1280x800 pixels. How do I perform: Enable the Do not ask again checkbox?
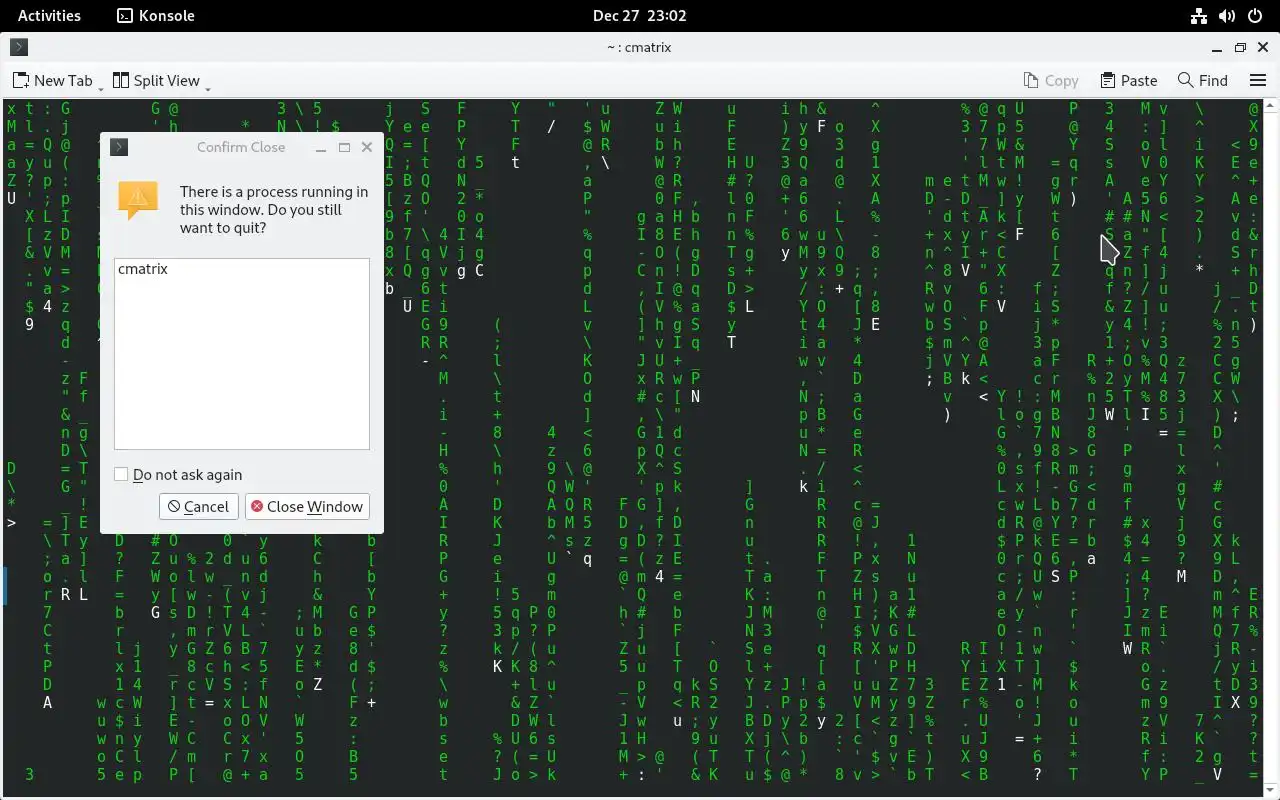(x=121, y=475)
